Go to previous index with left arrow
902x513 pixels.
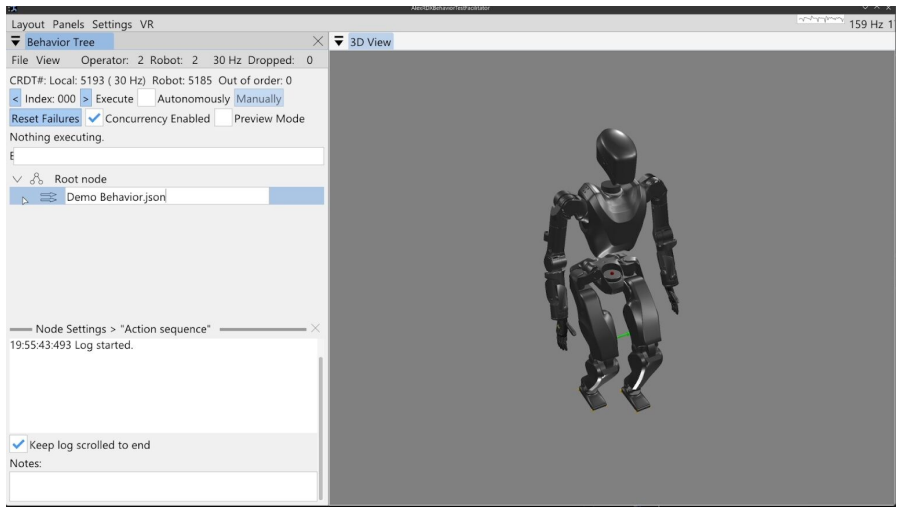point(16,98)
